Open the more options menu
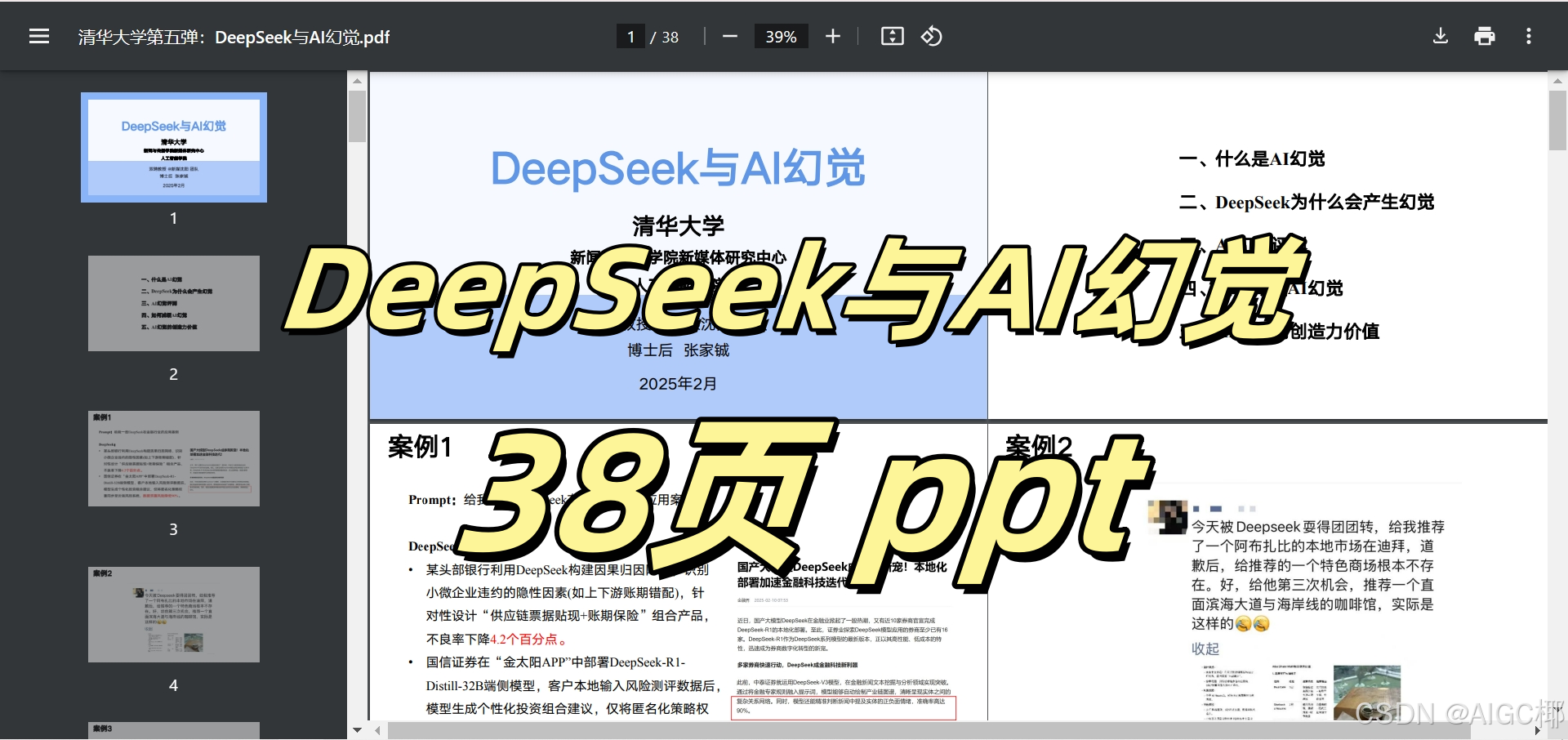Screen dimensions: 1568x740 pyautogui.click(x=1528, y=36)
